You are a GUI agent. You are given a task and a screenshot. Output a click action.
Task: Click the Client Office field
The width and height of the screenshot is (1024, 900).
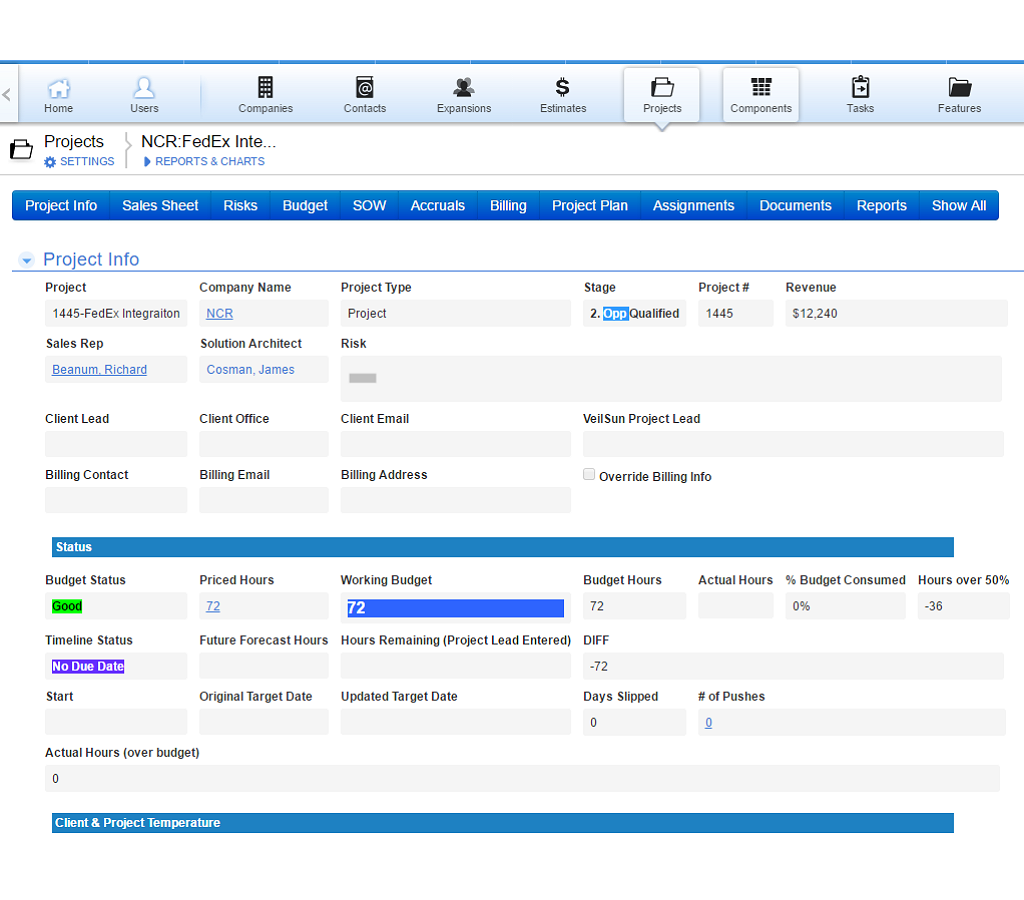pyautogui.click(x=264, y=444)
